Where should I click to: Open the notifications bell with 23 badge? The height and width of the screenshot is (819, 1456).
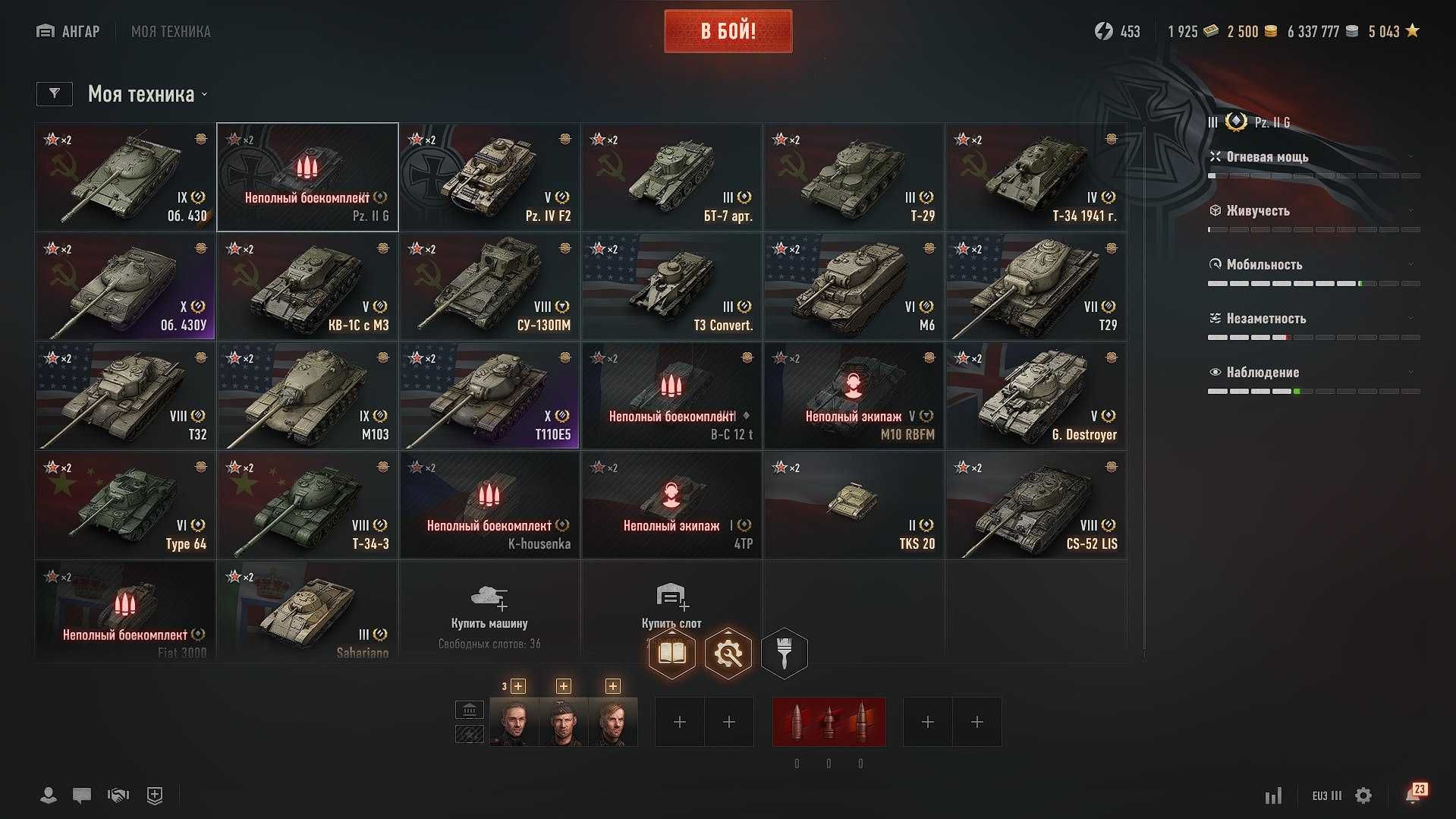(x=1414, y=794)
